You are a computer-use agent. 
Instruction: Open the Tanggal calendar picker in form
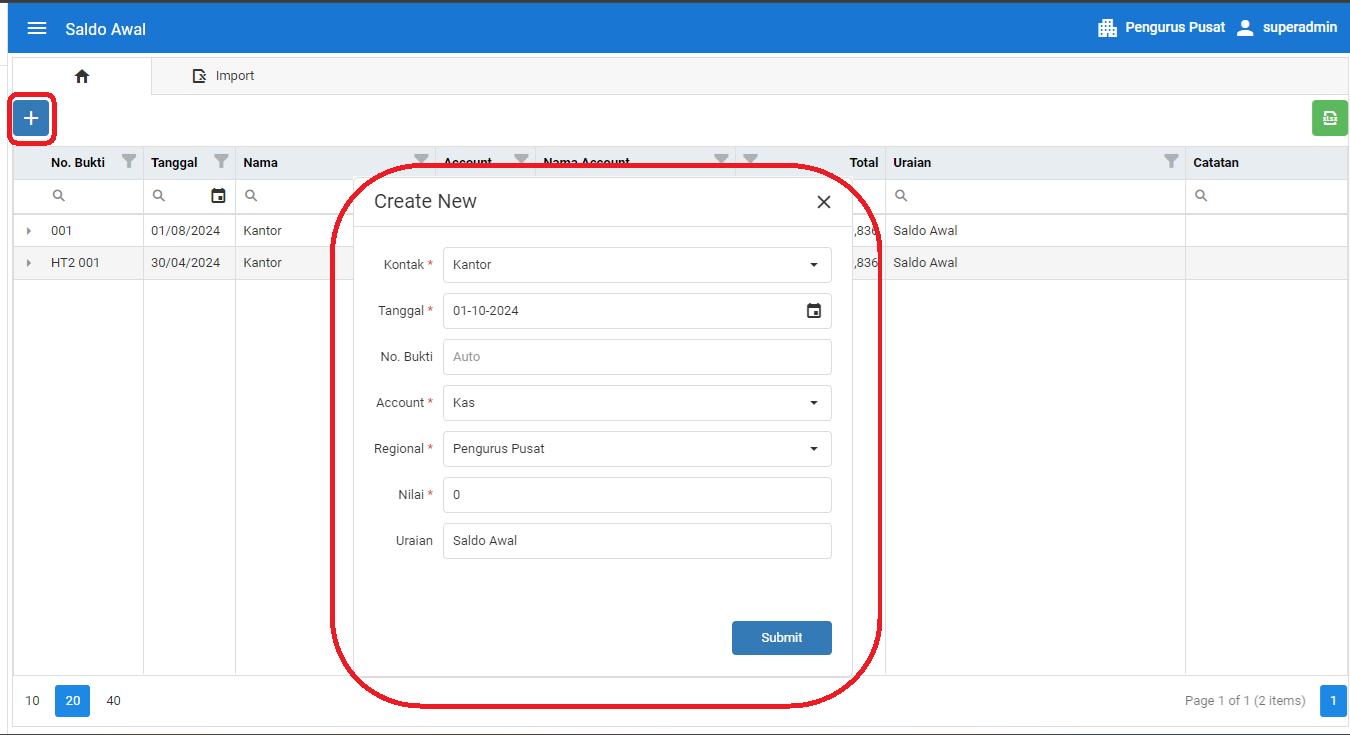pos(813,311)
